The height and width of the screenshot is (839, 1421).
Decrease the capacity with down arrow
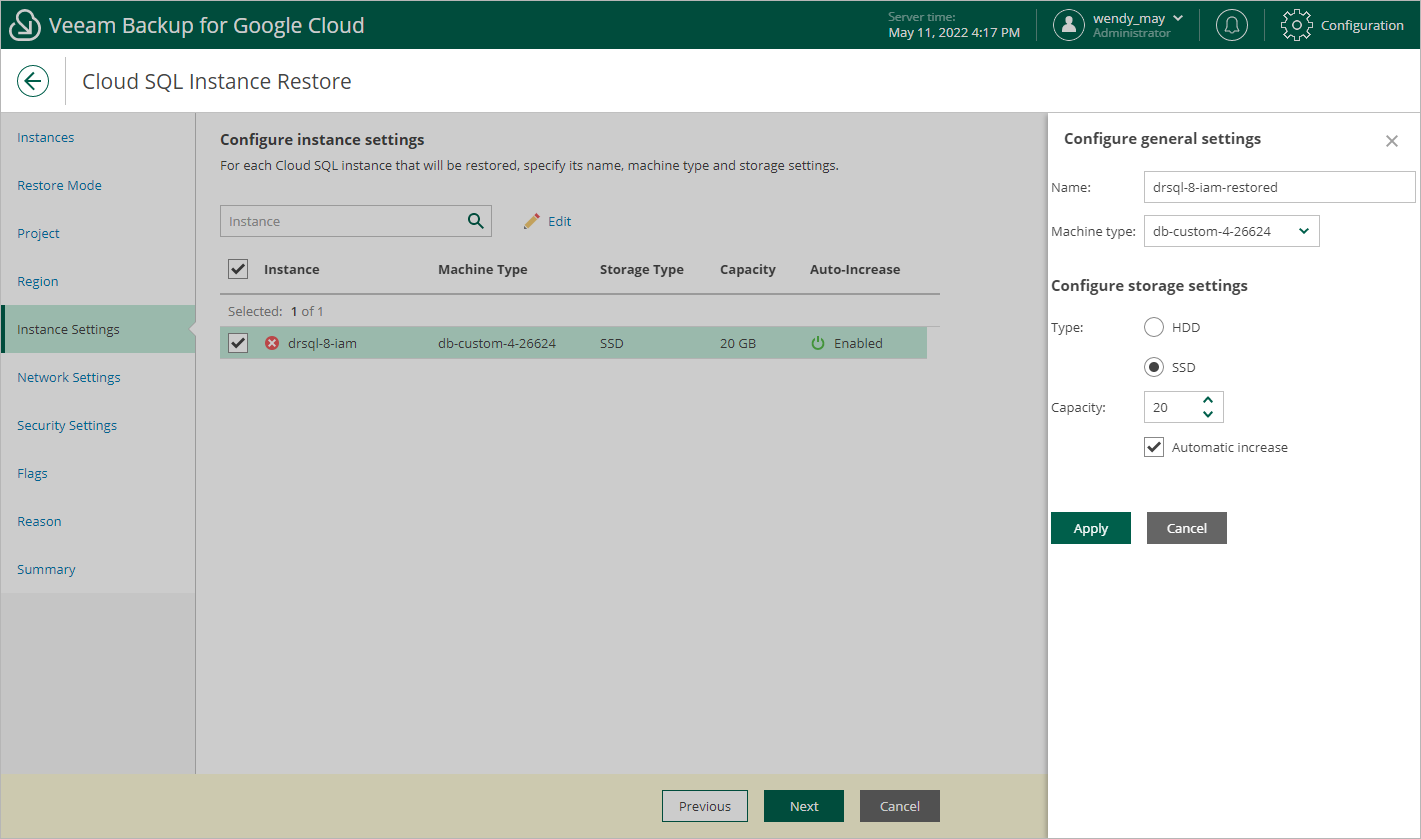pos(1208,413)
